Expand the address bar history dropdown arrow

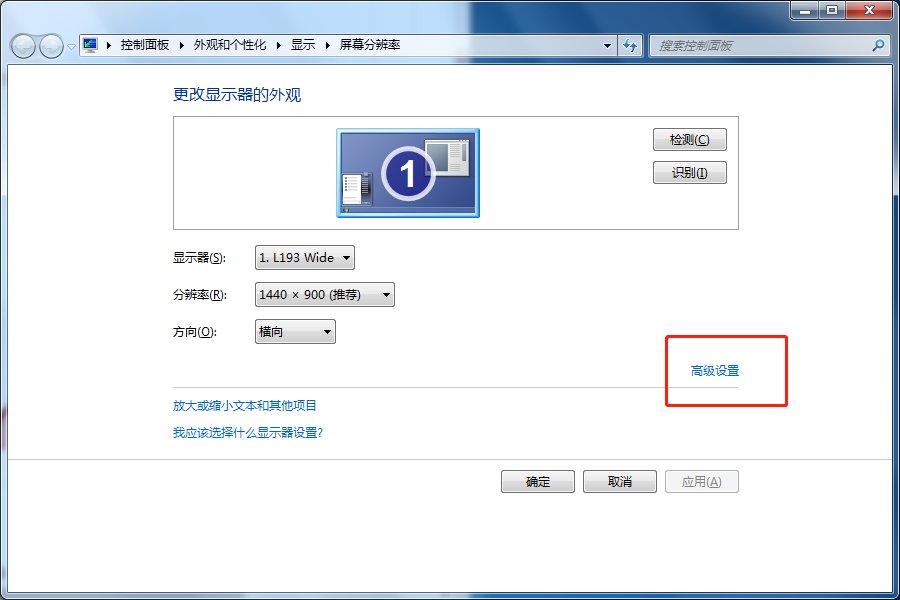606,46
